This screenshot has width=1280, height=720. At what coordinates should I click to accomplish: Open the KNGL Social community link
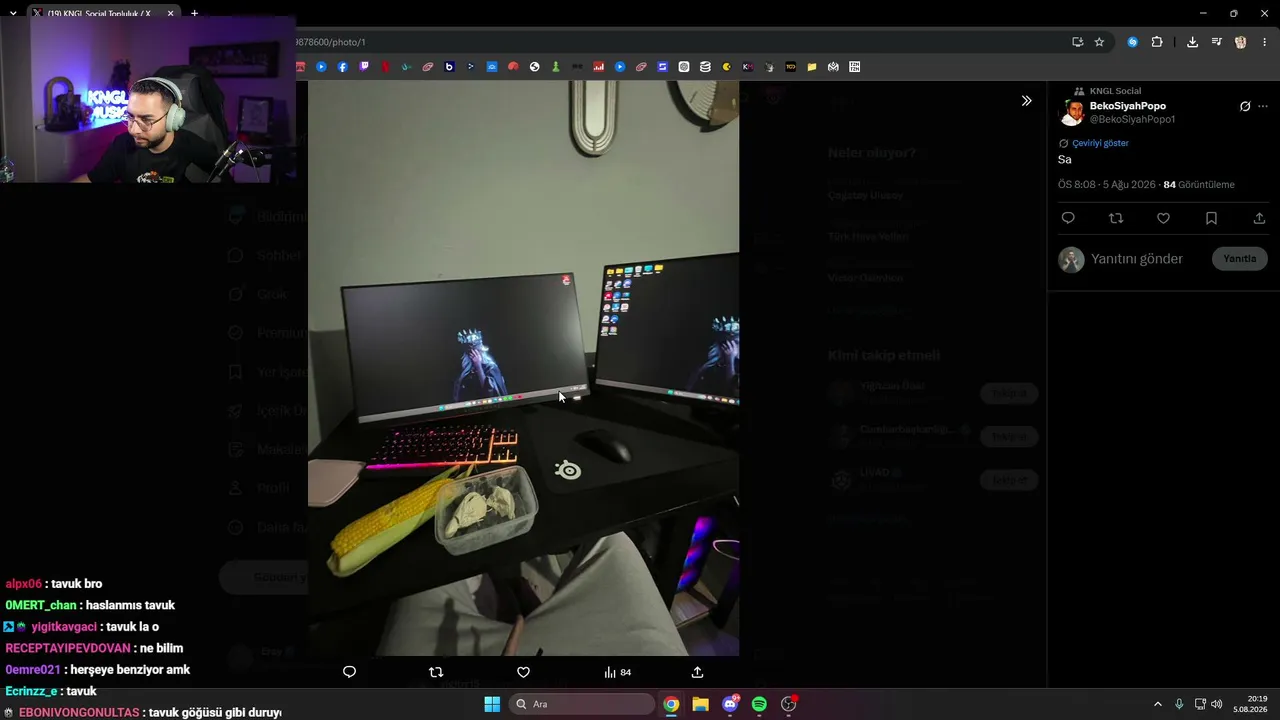(1114, 91)
